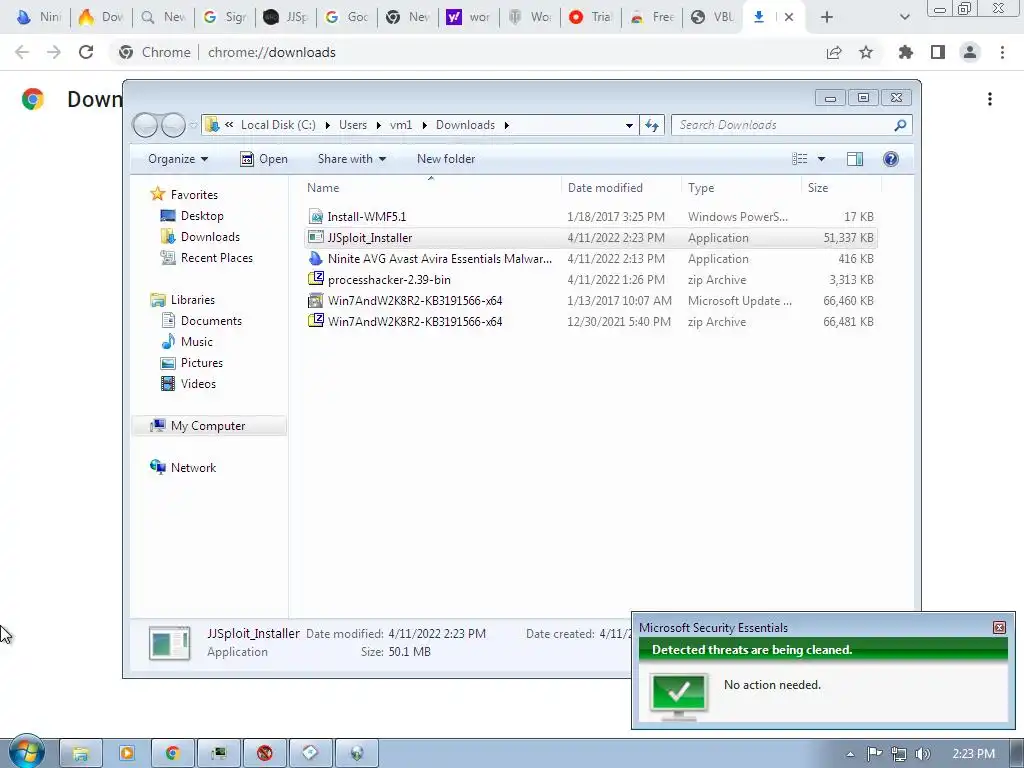This screenshot has width=1024, height=768.
Task: Expand the Downloads breadcrumb arrow
Action: pos(507,125)
